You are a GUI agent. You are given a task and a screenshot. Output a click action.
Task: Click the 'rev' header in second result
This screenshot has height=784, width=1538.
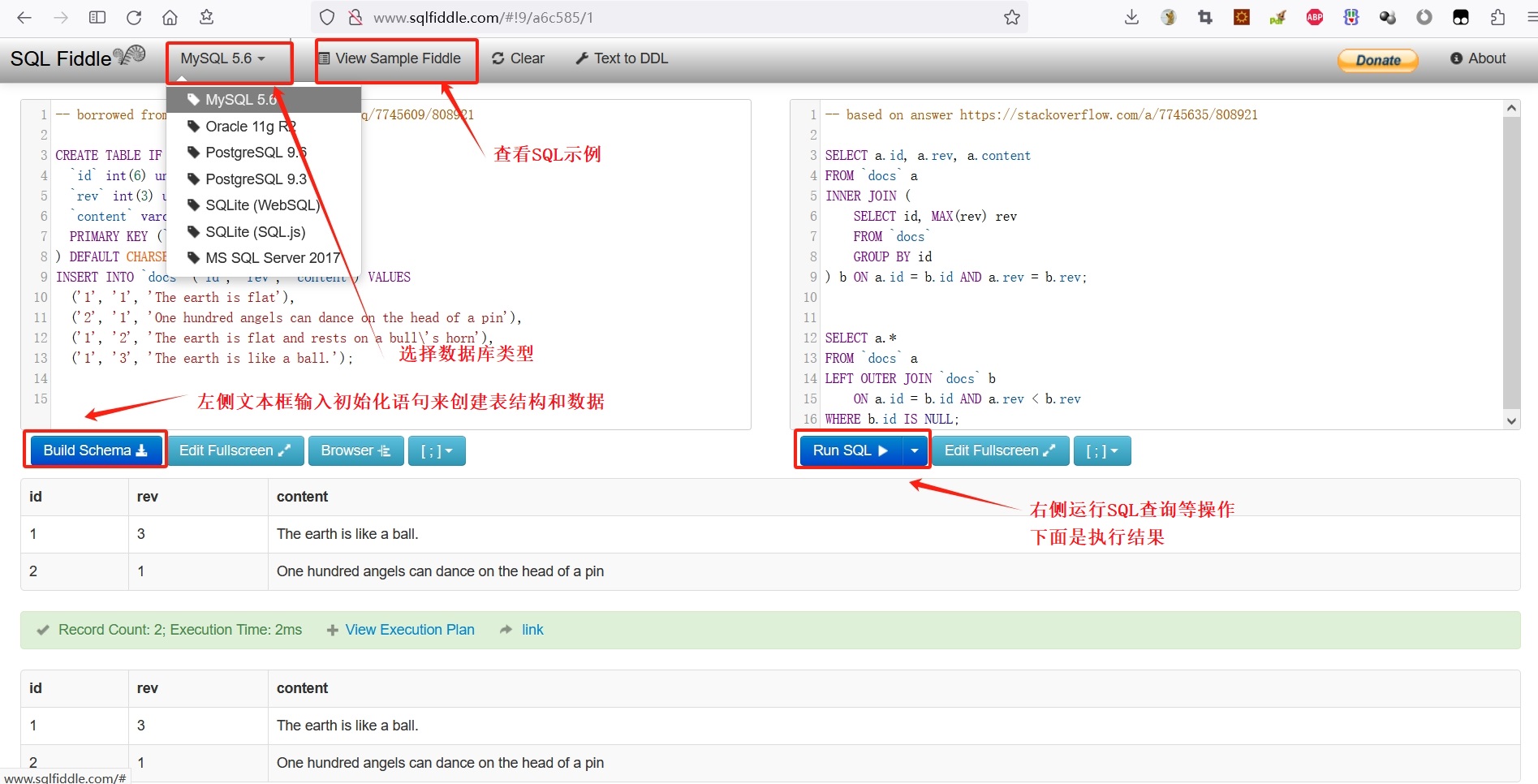[147, 688]
